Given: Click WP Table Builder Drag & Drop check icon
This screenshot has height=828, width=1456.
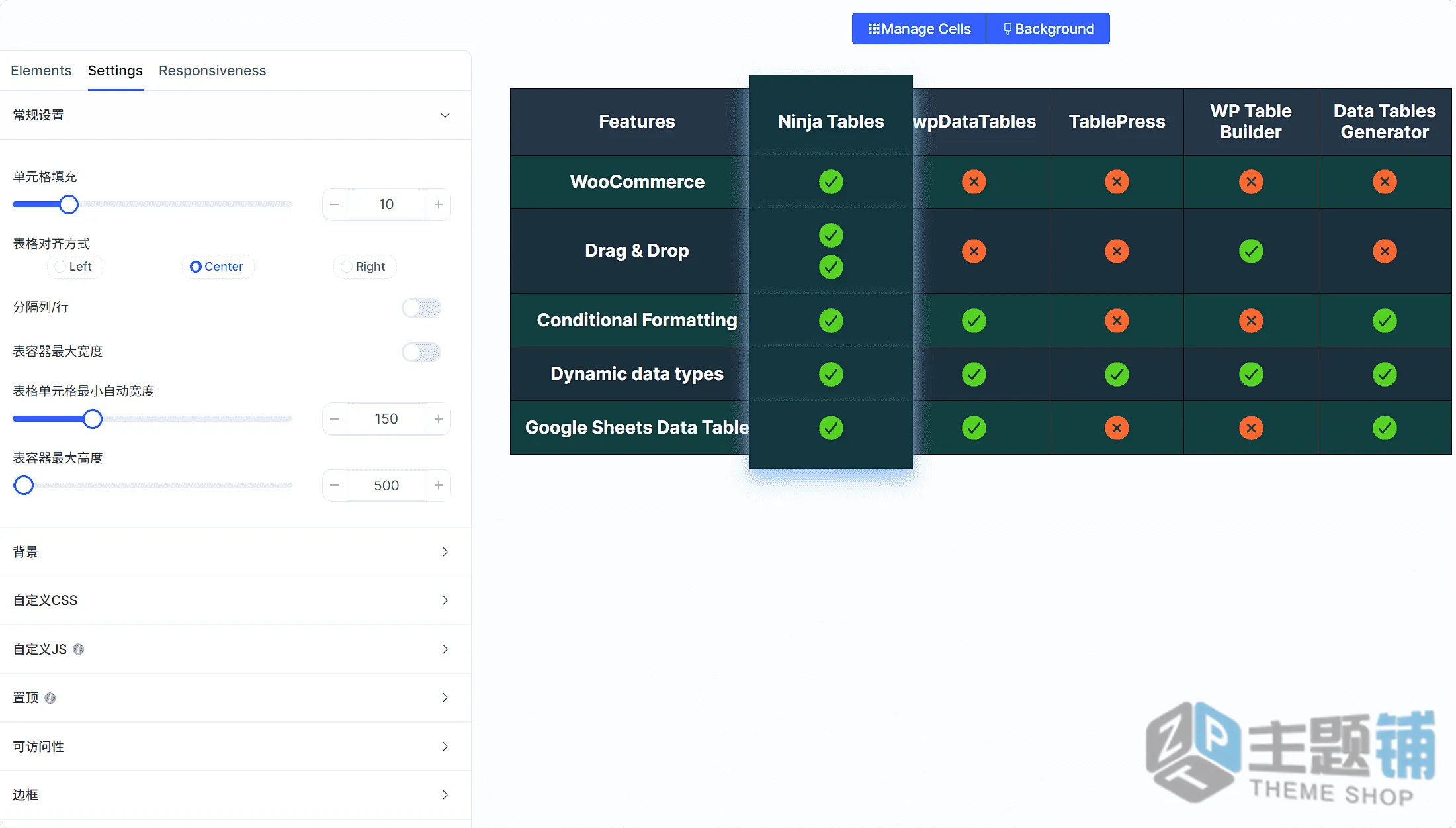Looking at the screenshot, I should [x=1251, y=251].
